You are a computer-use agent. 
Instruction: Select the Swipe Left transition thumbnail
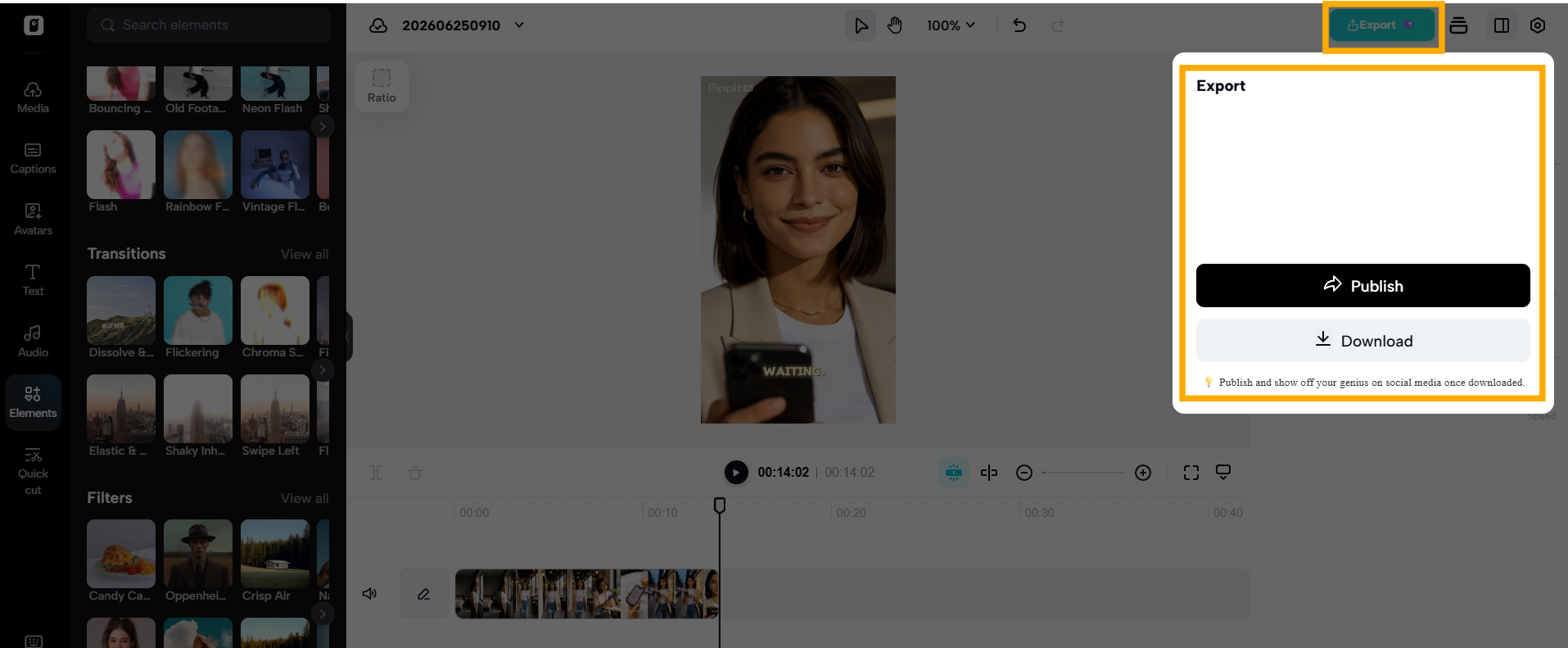(x=275, y=409)
